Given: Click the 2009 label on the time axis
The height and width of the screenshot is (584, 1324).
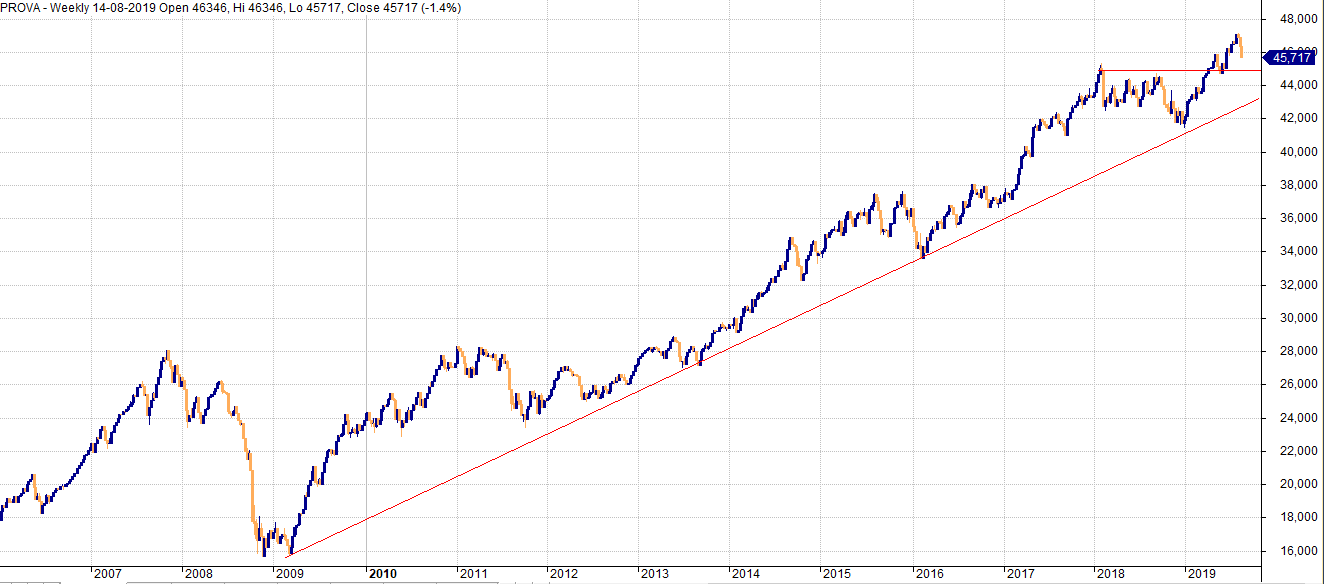Looking at the screenshot, I should pos(289,574).
